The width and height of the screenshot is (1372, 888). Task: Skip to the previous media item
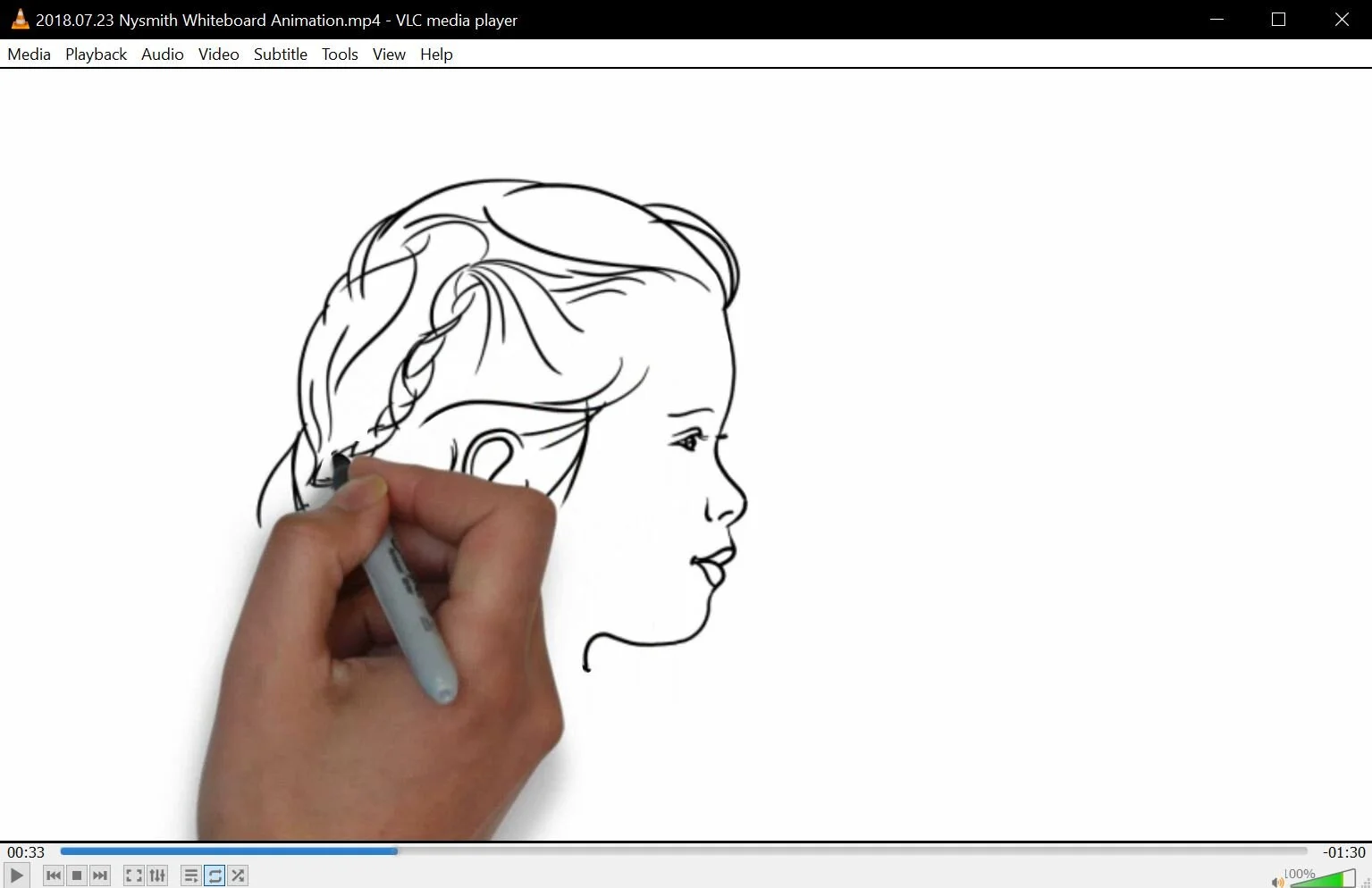pos(54,875)
